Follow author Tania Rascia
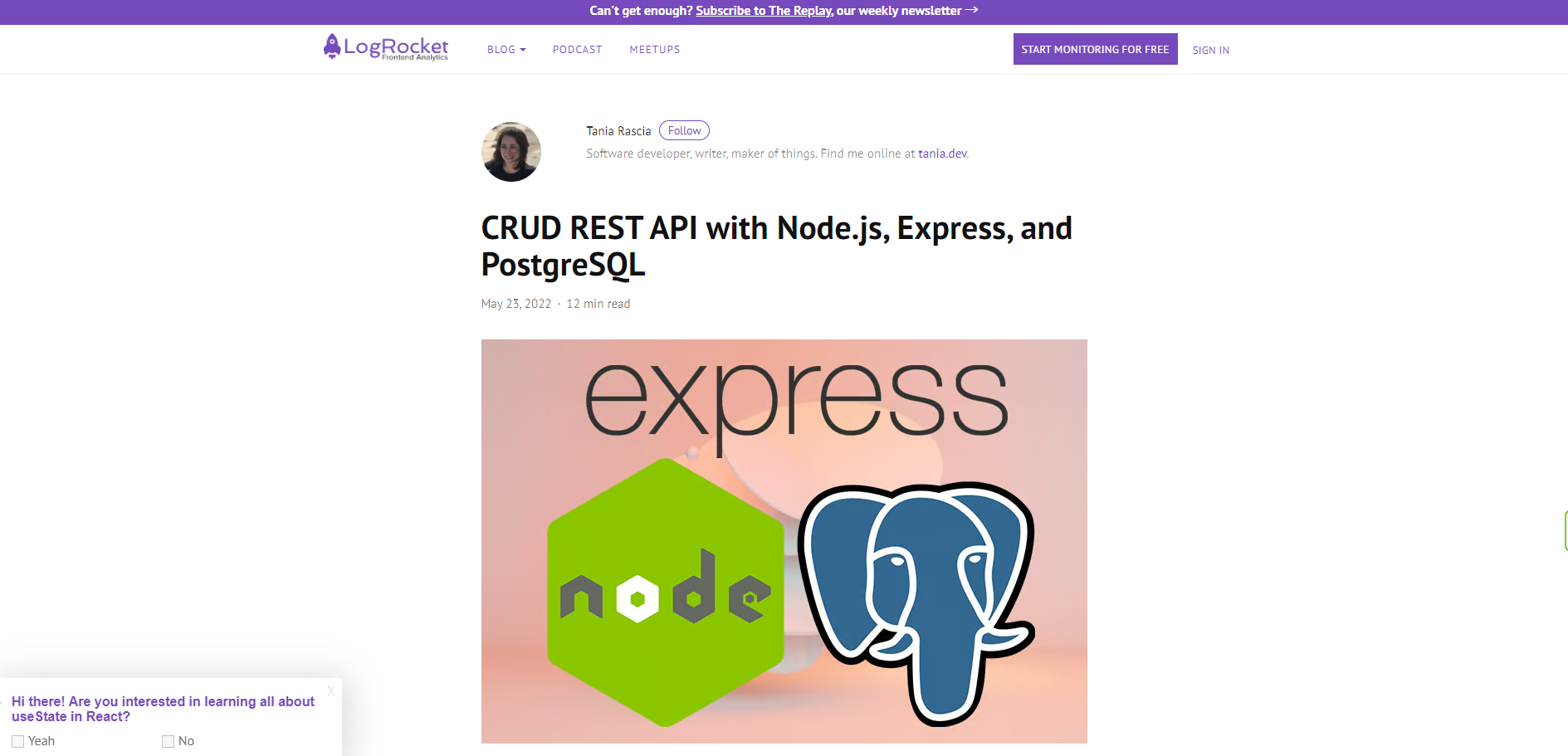 pos(684,130)
